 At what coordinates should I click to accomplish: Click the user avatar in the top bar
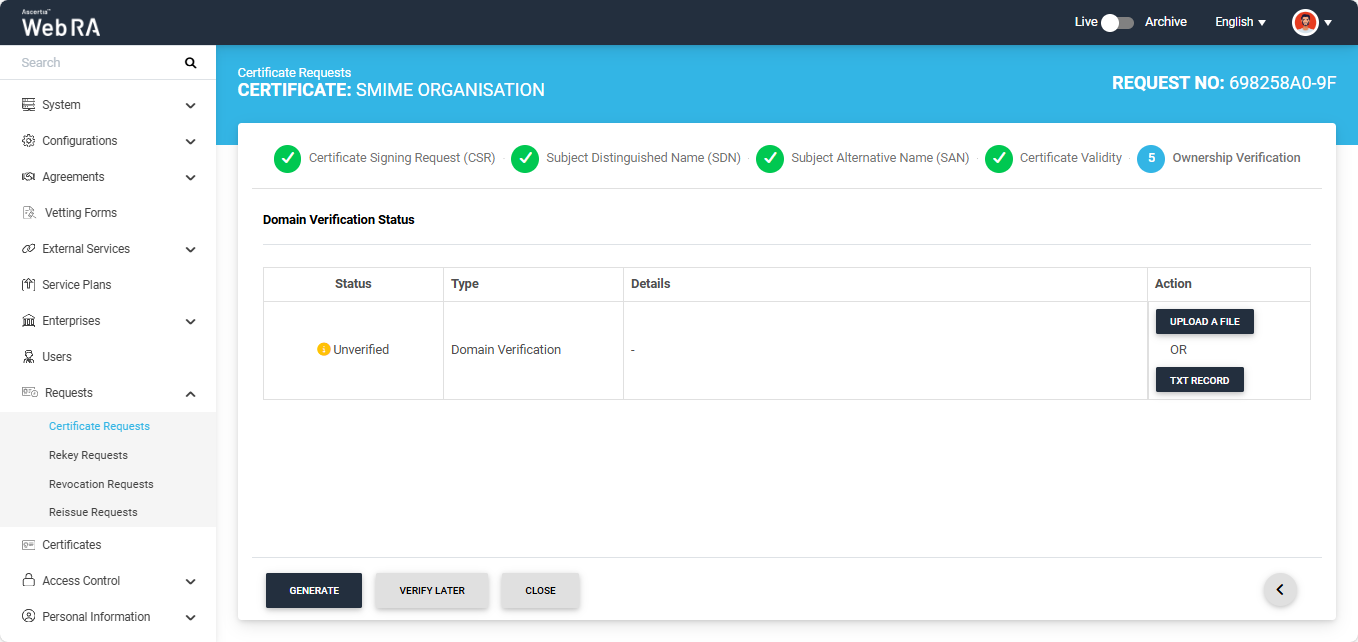[1305, 22]
